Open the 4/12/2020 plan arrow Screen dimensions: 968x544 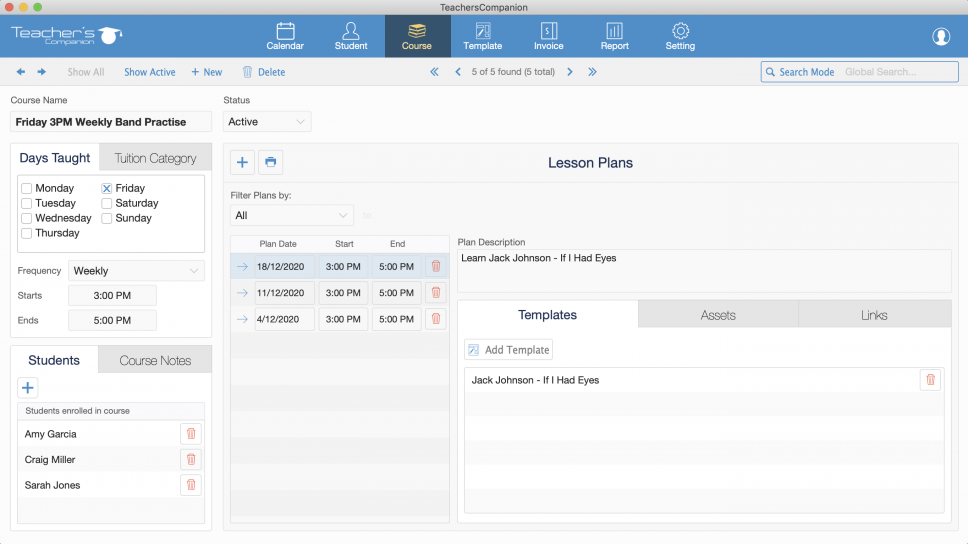(x=242, y=319)
